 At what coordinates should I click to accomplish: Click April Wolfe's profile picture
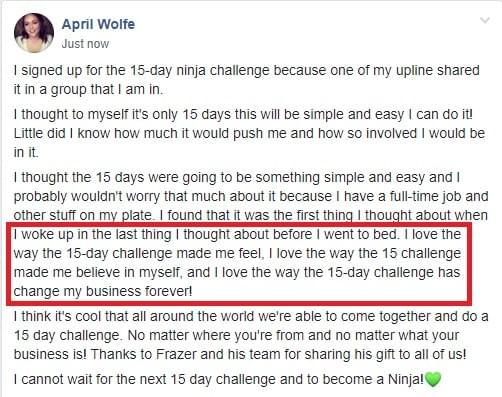(x=34, y=33)
